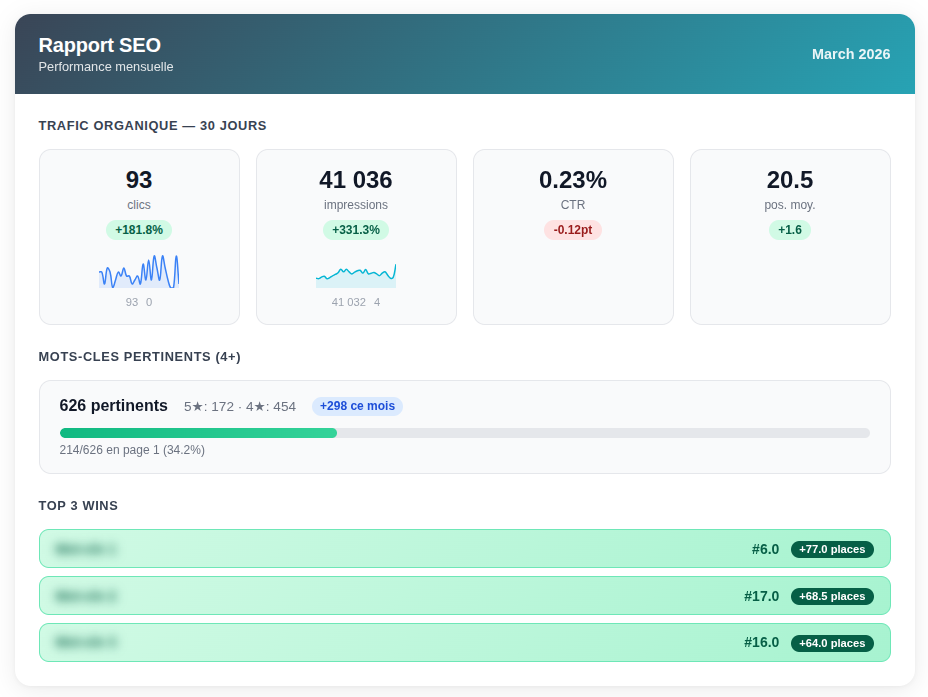928x697 pixels.
Task: Open the March 2026 period selector
Action: click(x=850, y=54)
